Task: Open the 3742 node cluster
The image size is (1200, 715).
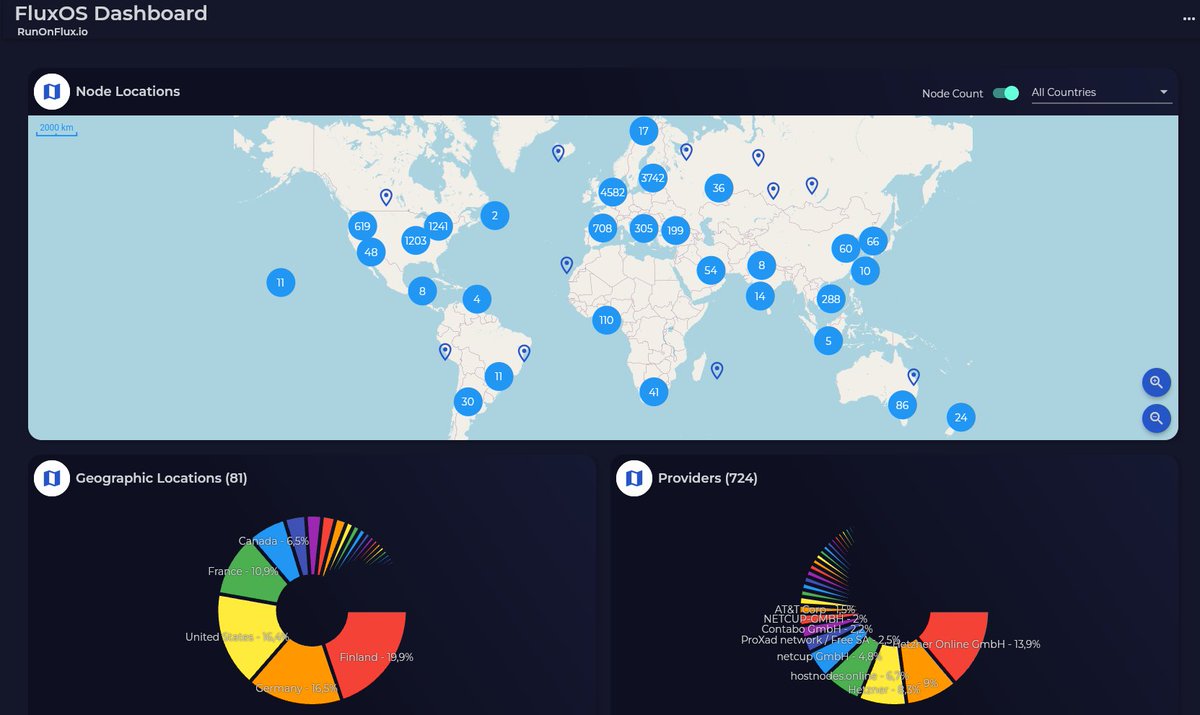Action: [652, 178]
